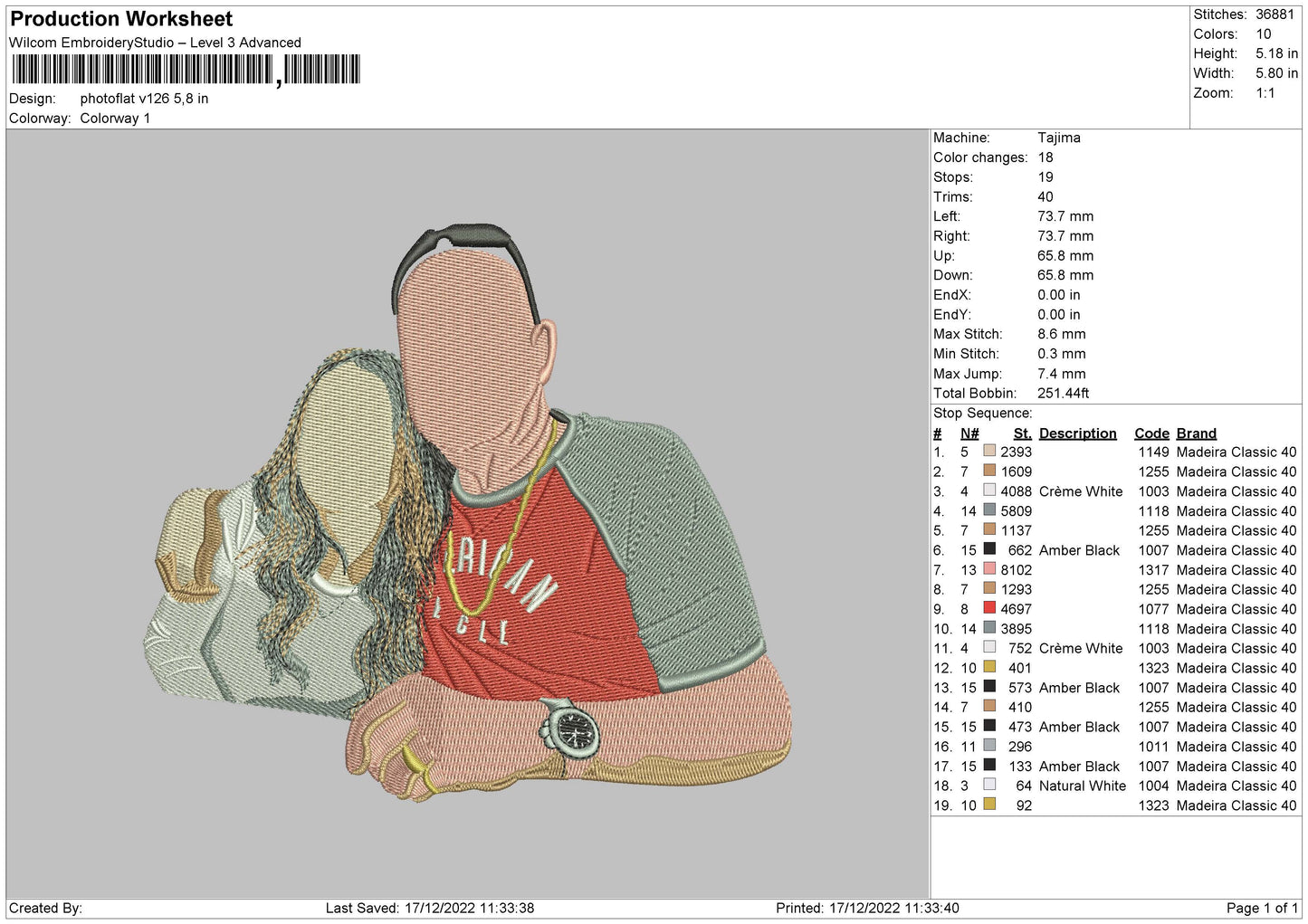Image resolution: width=1308 pixels, height=924 pixels.
Task: Click the gray swatch in stop row 4
Action: 989,510
